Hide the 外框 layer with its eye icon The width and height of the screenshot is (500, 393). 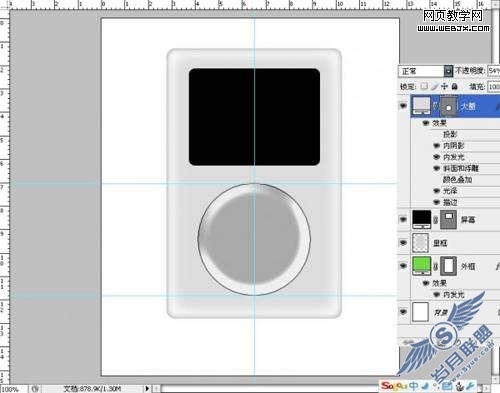tap(403, 266)
